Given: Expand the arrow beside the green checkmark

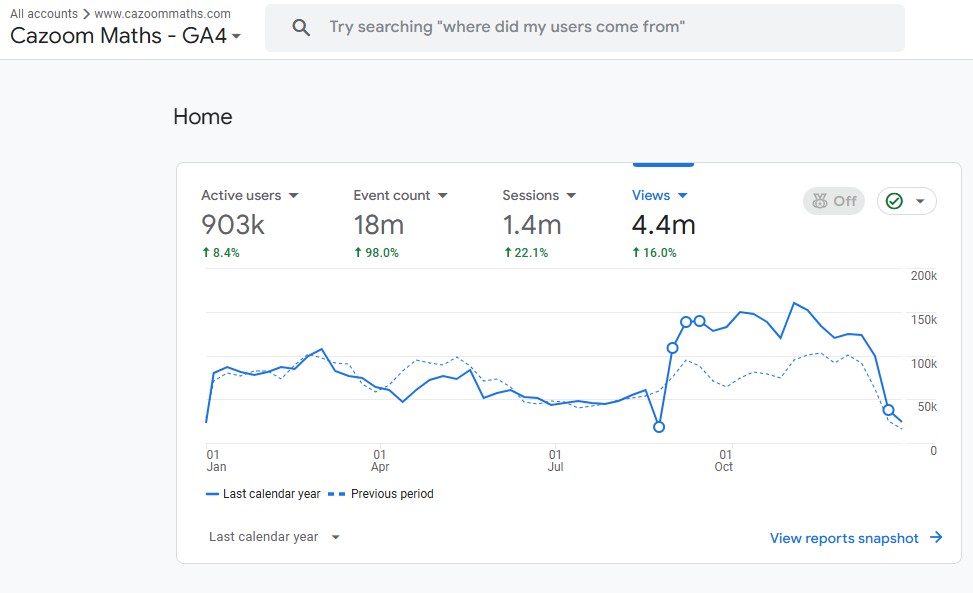Looking at the screenshot, I should (x=920, y=201).
